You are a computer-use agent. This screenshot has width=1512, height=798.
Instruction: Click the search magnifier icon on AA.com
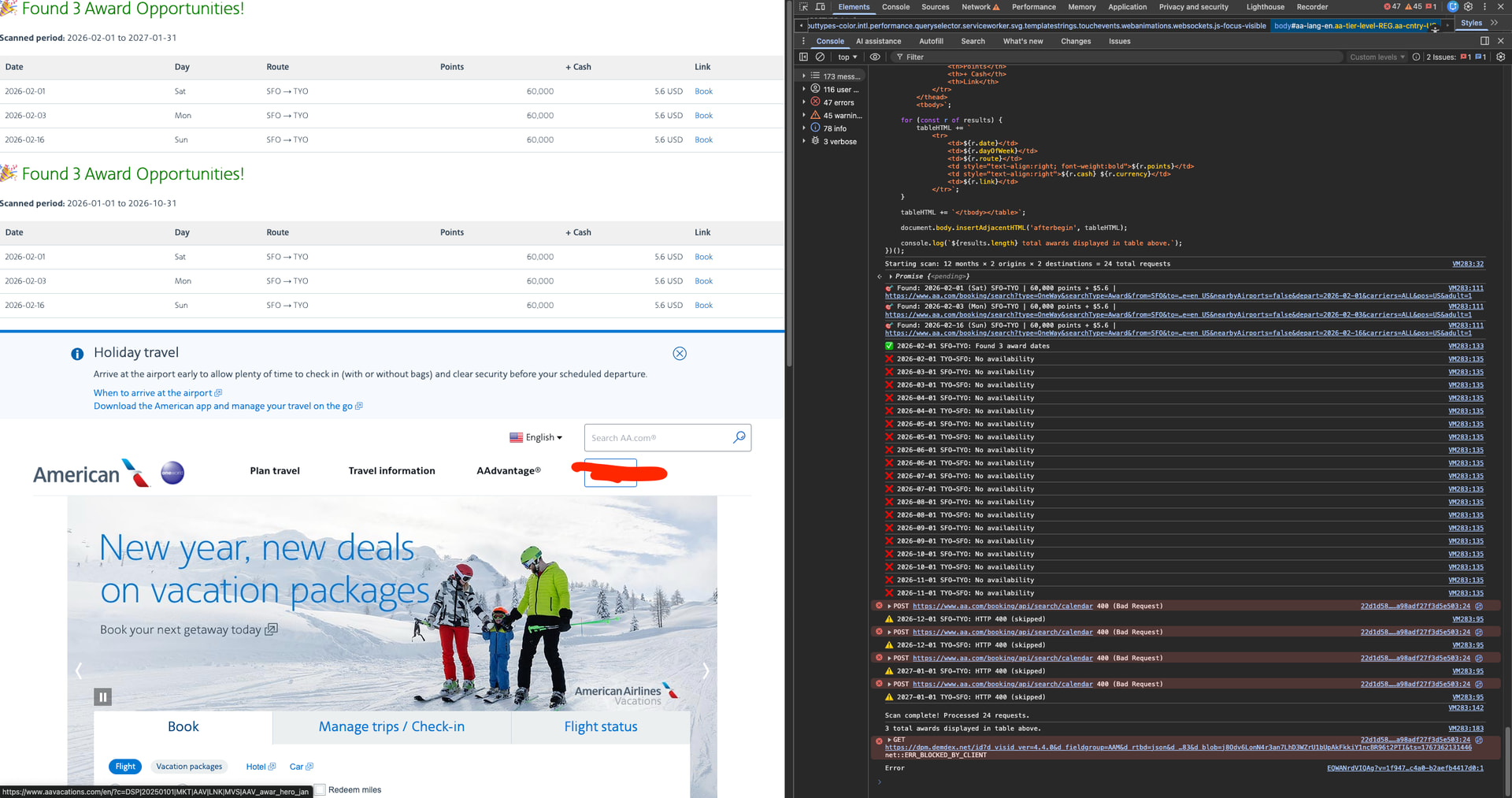pyautogui.click(x=739, y=437)
